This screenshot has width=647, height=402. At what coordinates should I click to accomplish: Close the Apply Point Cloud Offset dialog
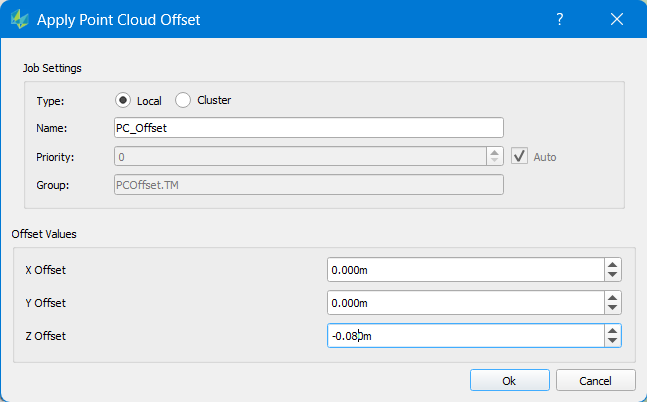(616, 19)
